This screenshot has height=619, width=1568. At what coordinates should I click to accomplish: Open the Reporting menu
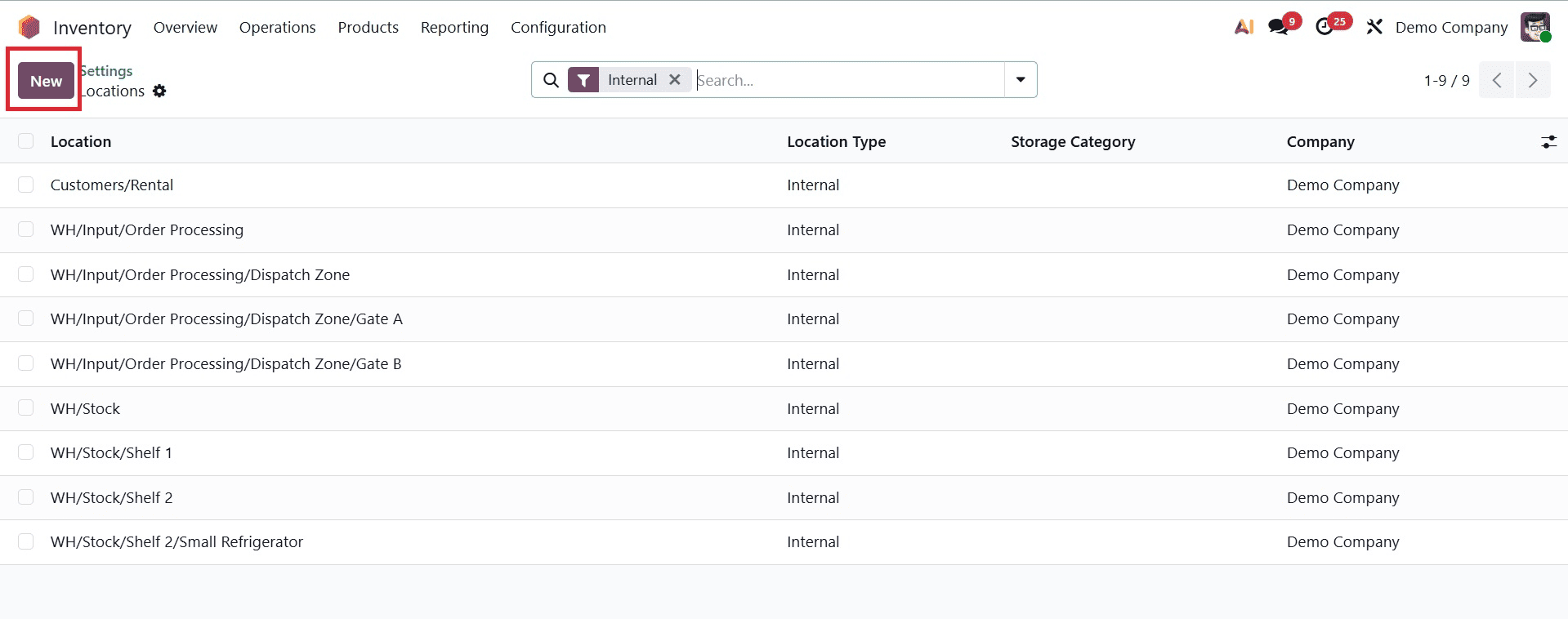tap(454, 27)
